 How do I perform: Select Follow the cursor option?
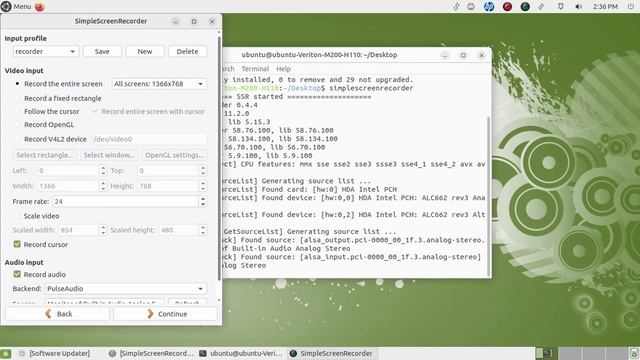47,111
